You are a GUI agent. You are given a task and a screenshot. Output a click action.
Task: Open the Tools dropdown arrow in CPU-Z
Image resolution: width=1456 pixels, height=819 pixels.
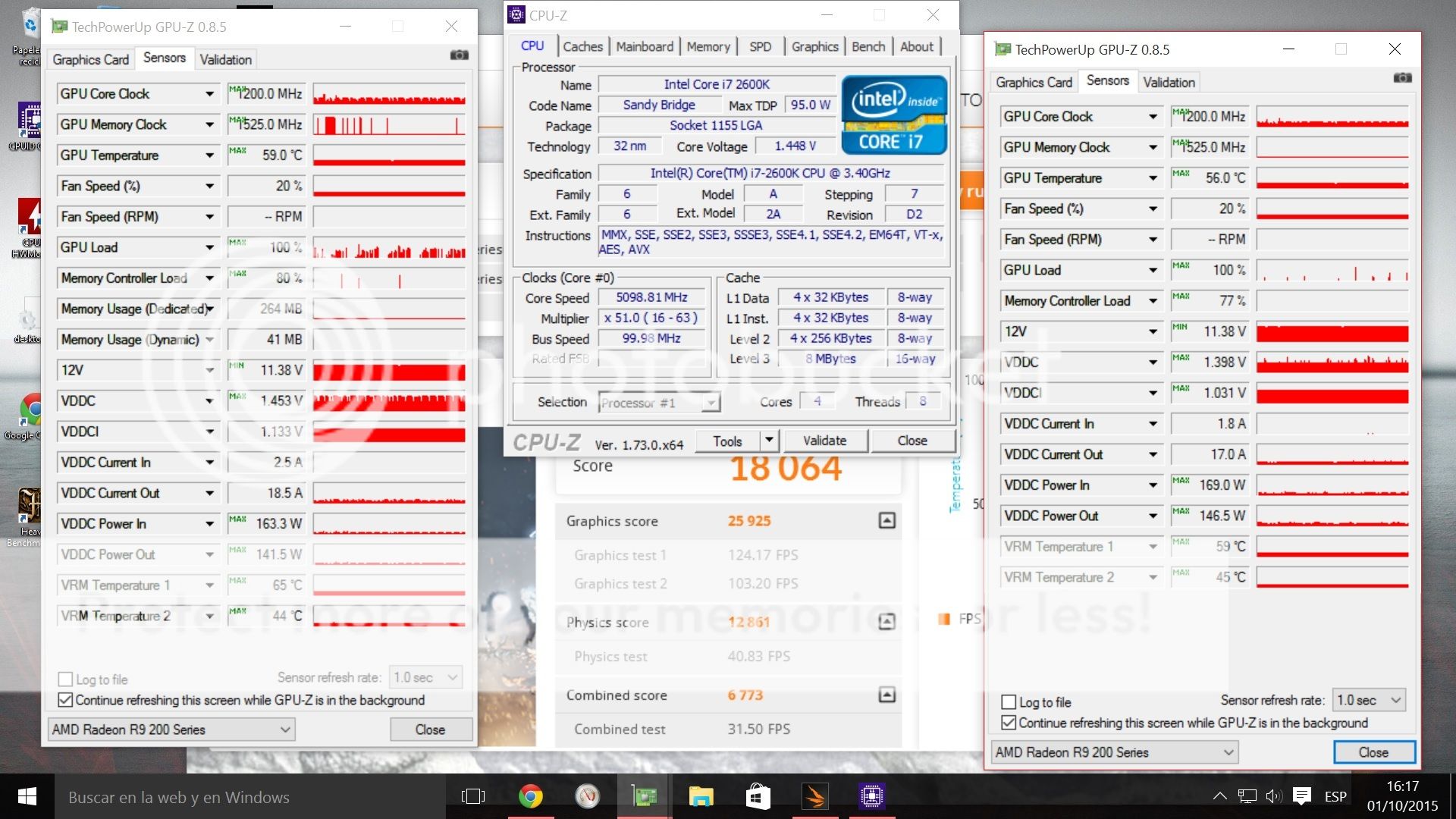click(769, 441)
